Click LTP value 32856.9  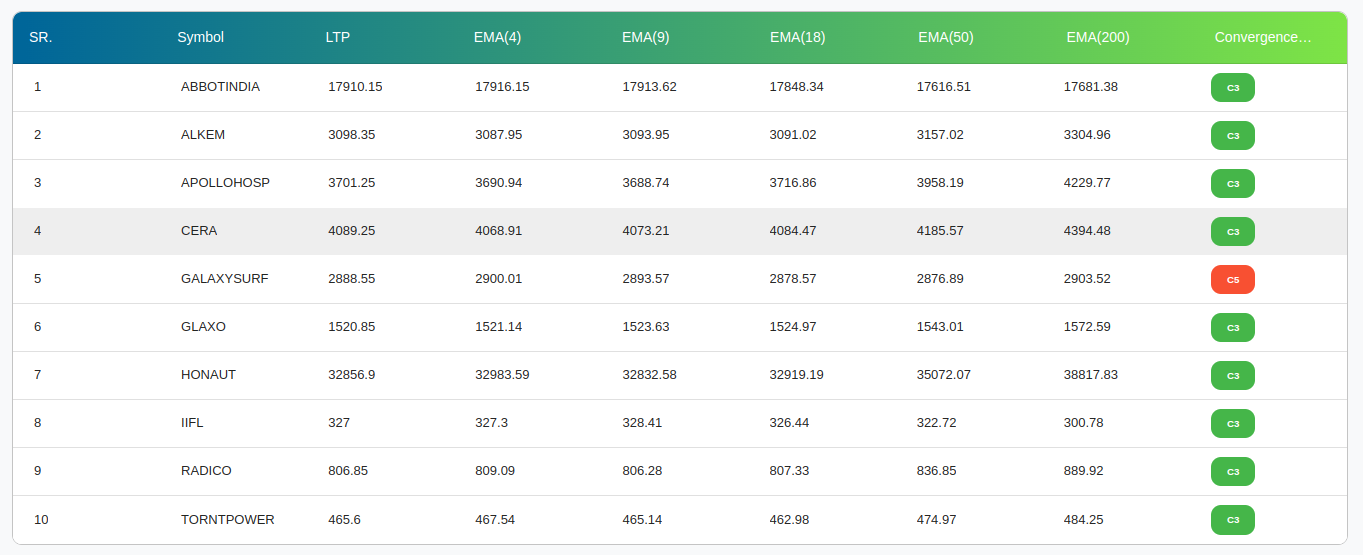[x=352, y=375]
